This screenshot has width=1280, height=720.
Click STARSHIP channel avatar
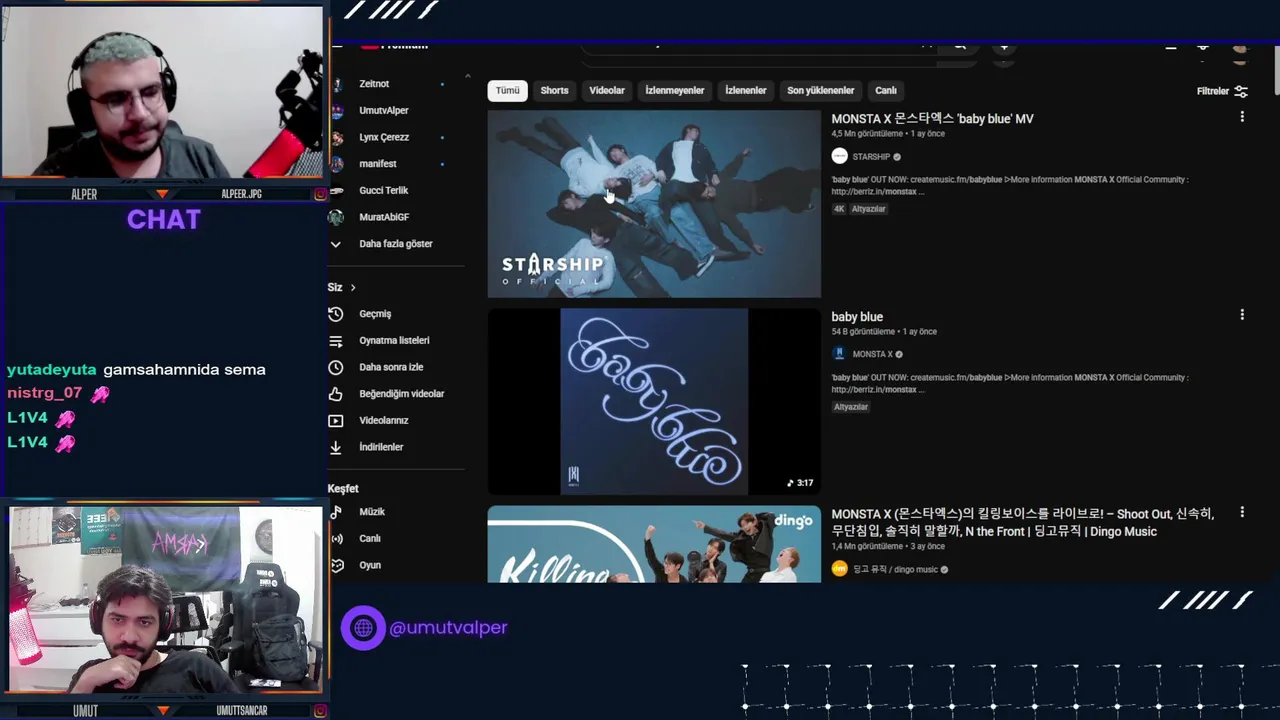(x=840, y=156)
